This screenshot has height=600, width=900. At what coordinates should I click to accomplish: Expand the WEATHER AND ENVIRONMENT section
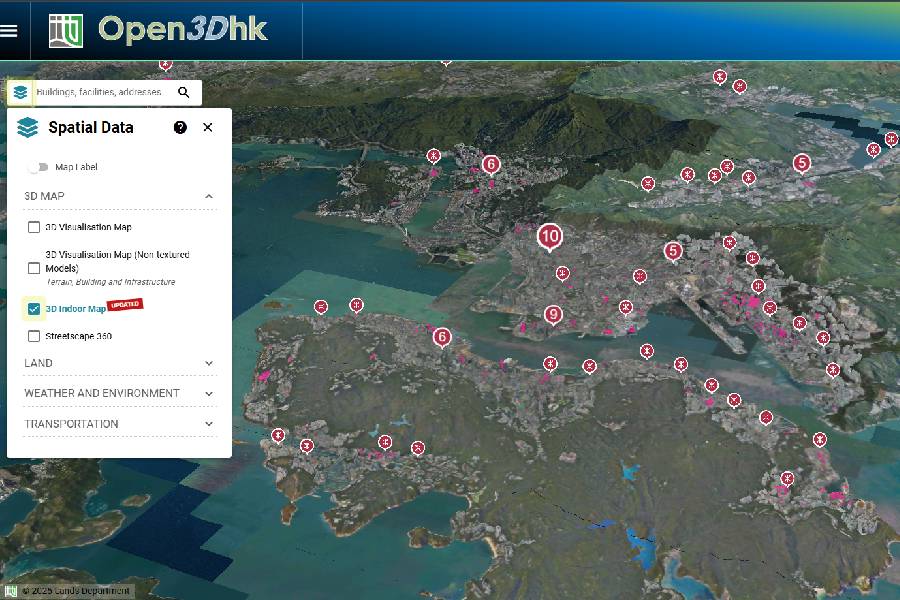coord(209,394)
